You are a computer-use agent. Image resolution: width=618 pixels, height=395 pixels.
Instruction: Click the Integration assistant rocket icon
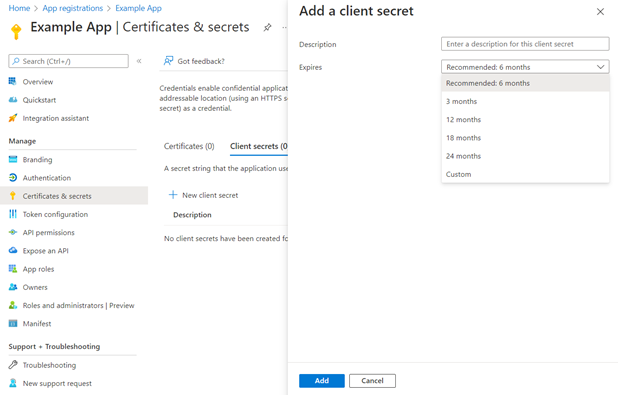(x=13, y=118)
